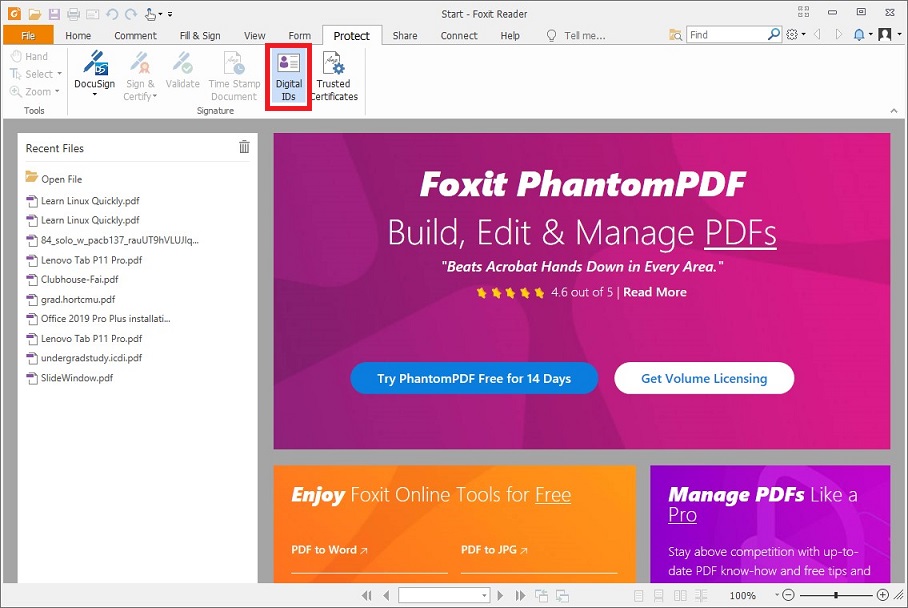Click the Get Volume Licensing button
The width and height of the screenshot is (908, 608).
point(704,378)
